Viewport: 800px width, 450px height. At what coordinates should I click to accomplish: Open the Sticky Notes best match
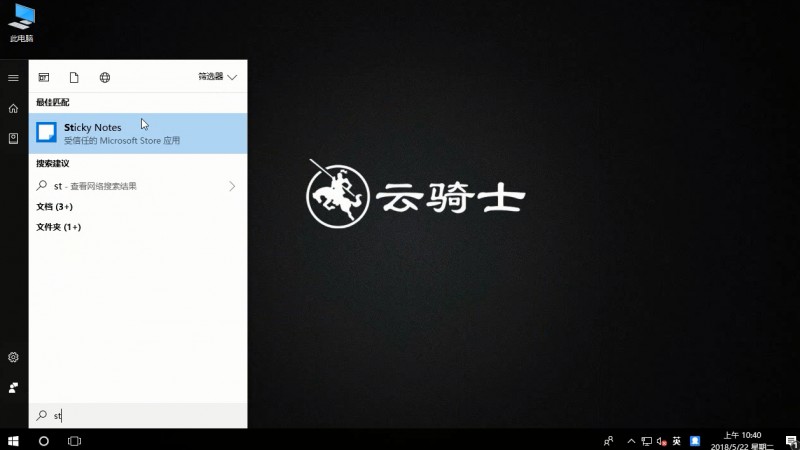pyautogui.click(x=138, y=133)
